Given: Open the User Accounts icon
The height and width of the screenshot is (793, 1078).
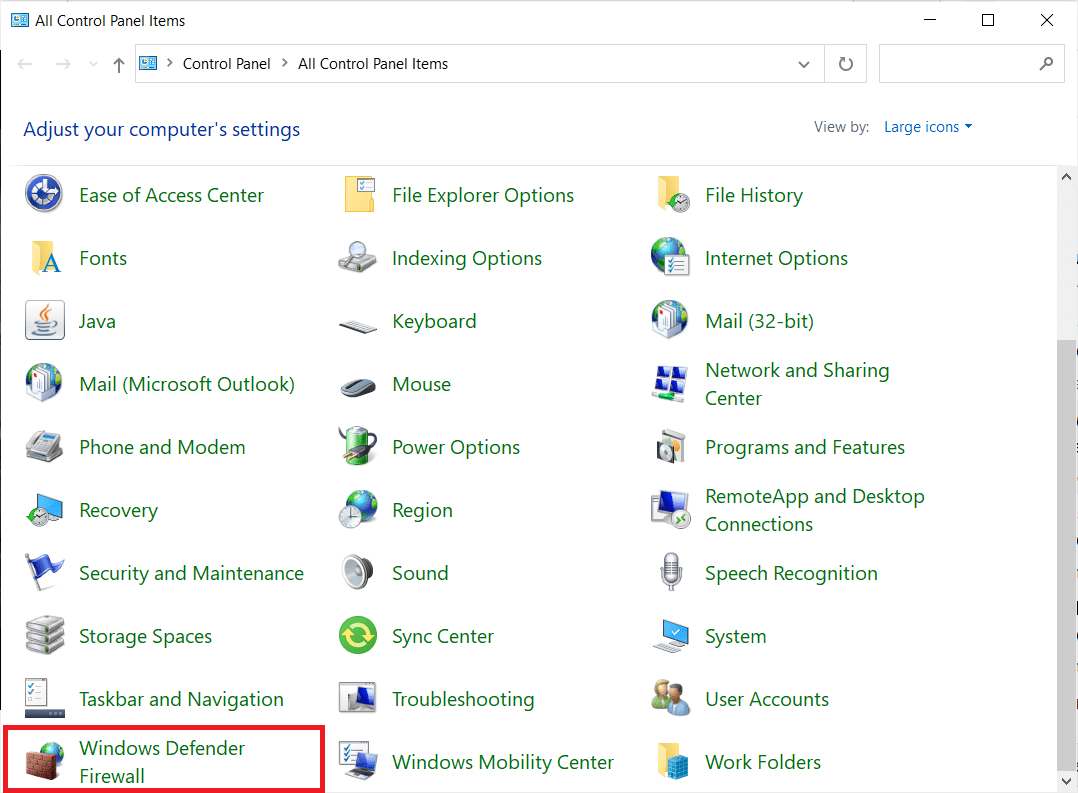Looking at the screenshot, I should point(670,699).
